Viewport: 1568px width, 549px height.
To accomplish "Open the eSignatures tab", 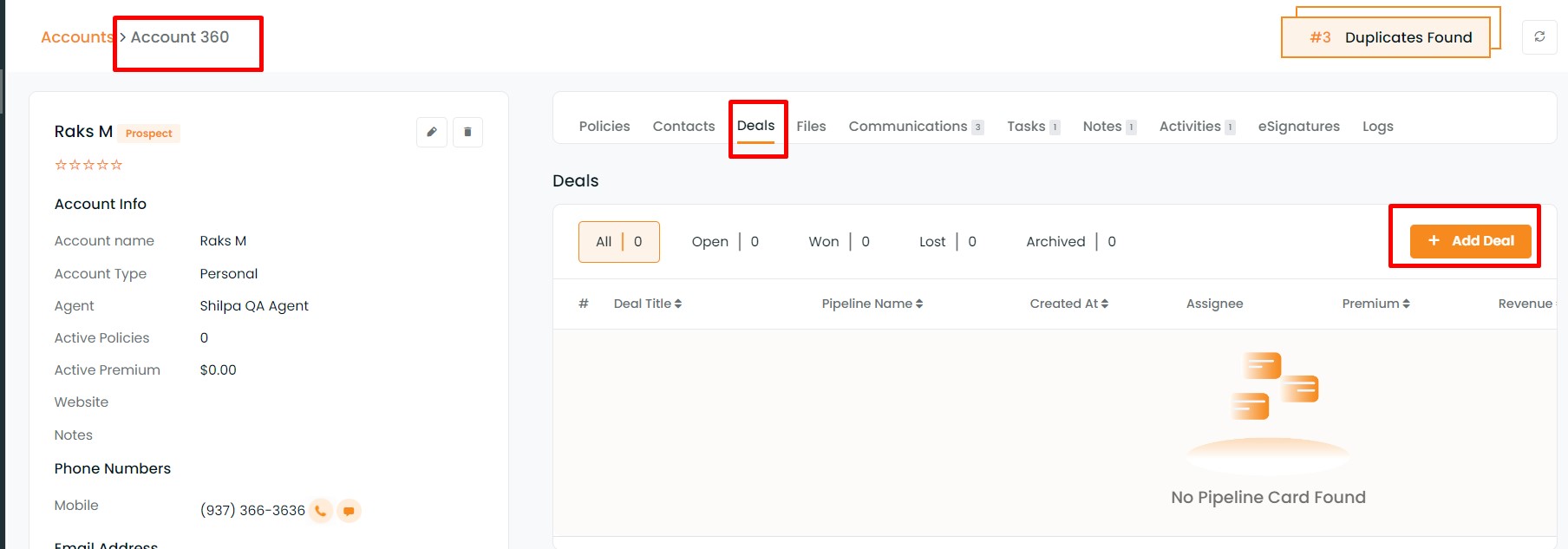I will pyautogui.click(x=1299, y=127).
